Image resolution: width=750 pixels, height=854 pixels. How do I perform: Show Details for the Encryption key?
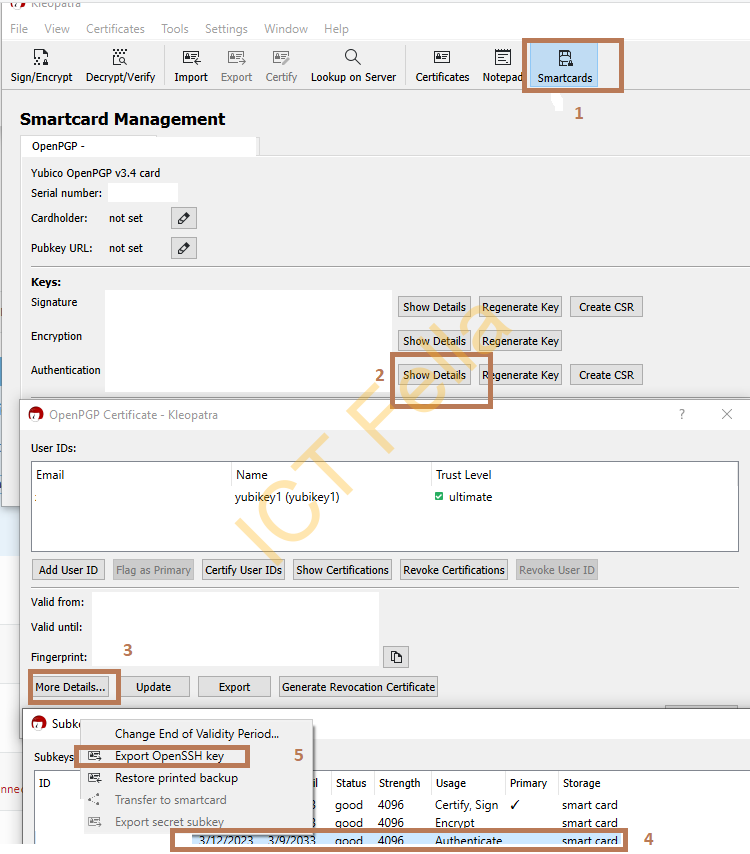[x=434, y=341]
